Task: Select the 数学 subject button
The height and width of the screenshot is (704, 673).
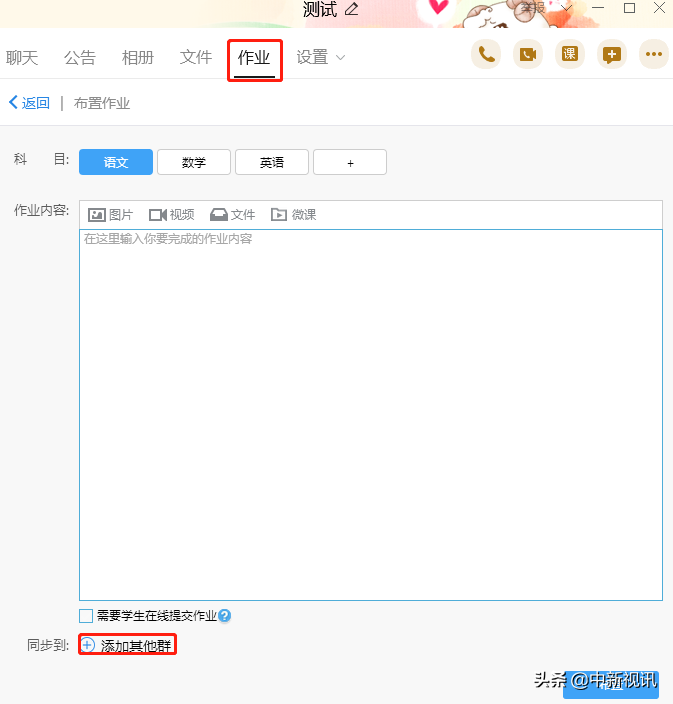Action: point(194,162)
